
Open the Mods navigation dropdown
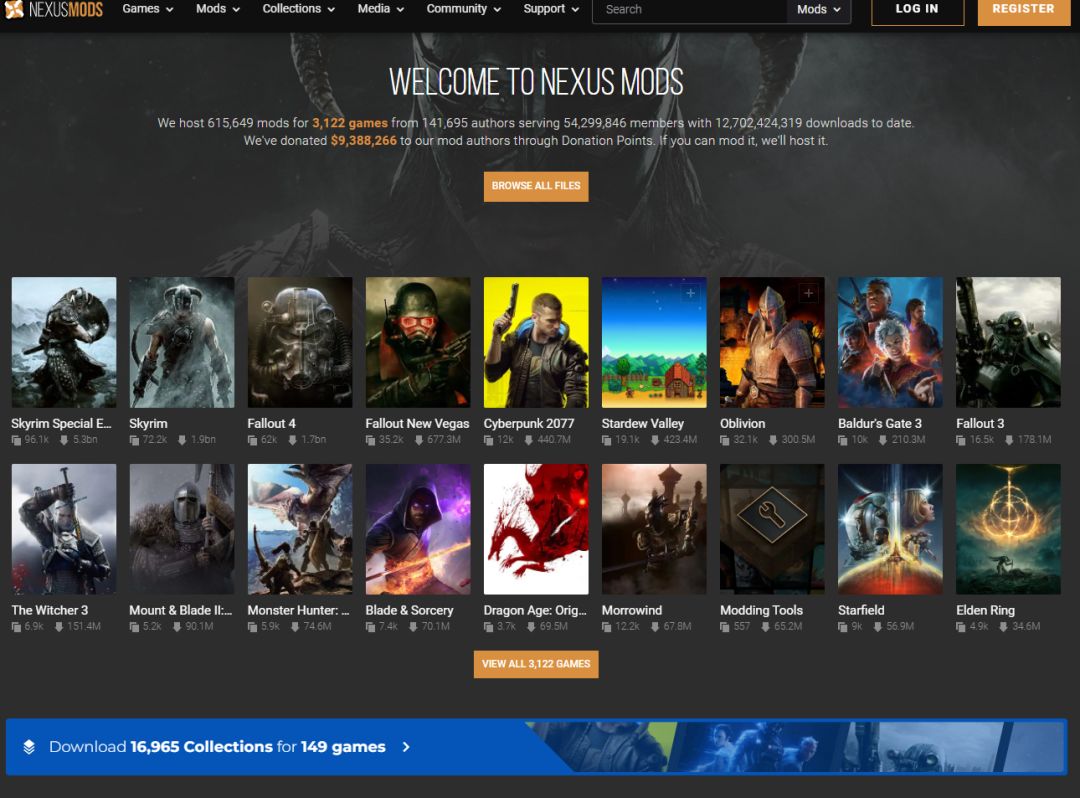(218, 9)
